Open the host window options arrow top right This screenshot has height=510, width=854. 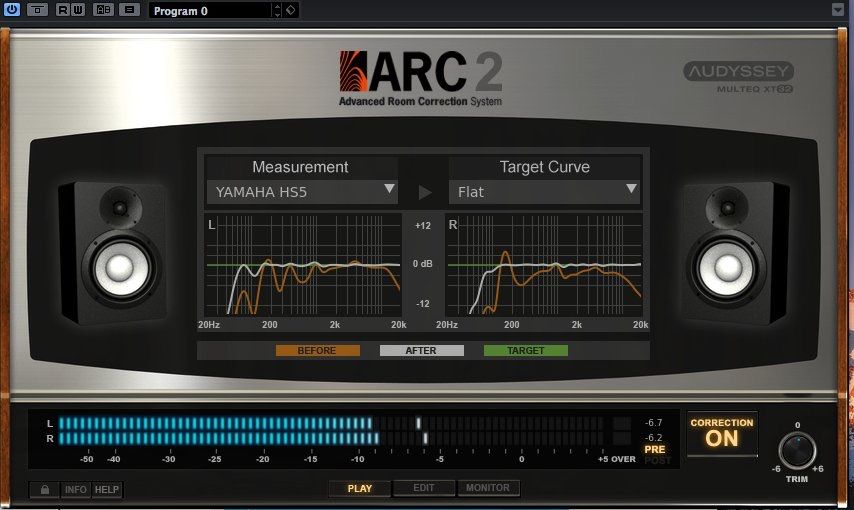[x=838, y=10]
